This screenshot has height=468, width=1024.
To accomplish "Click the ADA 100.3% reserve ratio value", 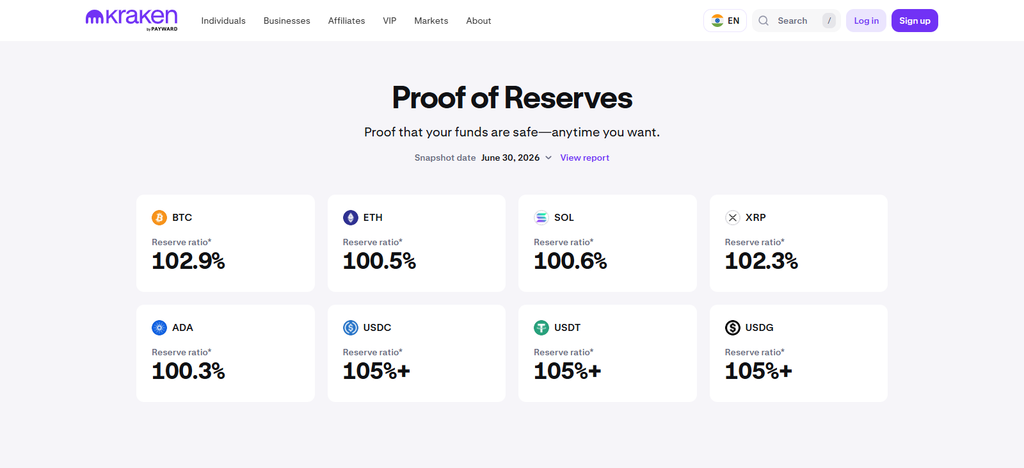I will [x=188, y=372].
